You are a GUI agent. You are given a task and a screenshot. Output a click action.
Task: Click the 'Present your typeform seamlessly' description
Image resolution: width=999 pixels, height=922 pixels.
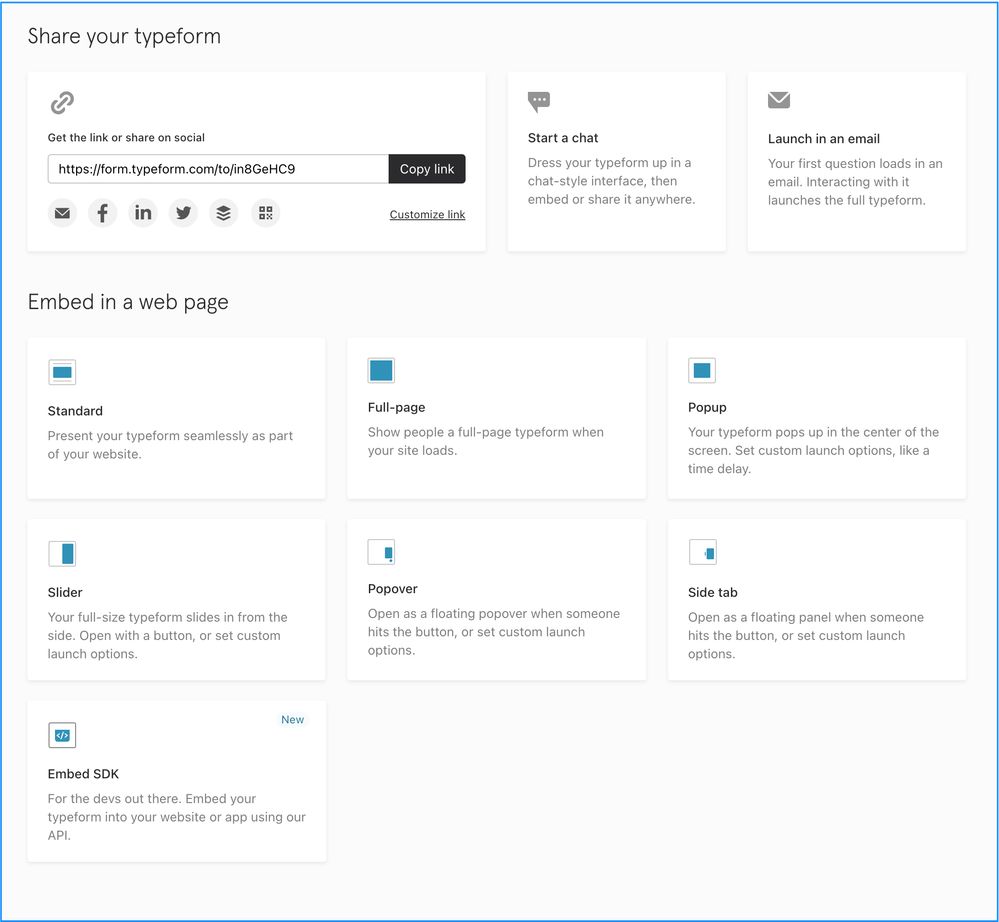pos(170,445)
